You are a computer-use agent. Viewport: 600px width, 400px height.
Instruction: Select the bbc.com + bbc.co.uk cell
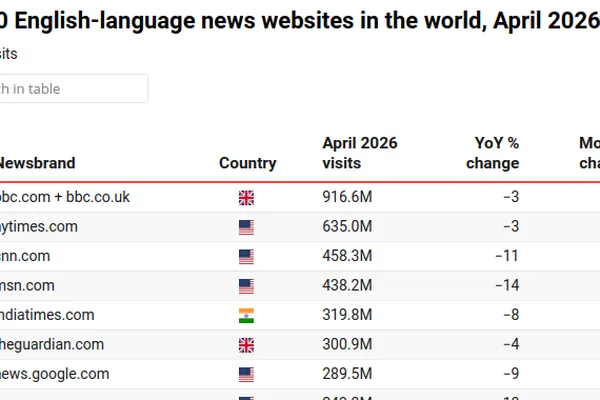point(65,197)
